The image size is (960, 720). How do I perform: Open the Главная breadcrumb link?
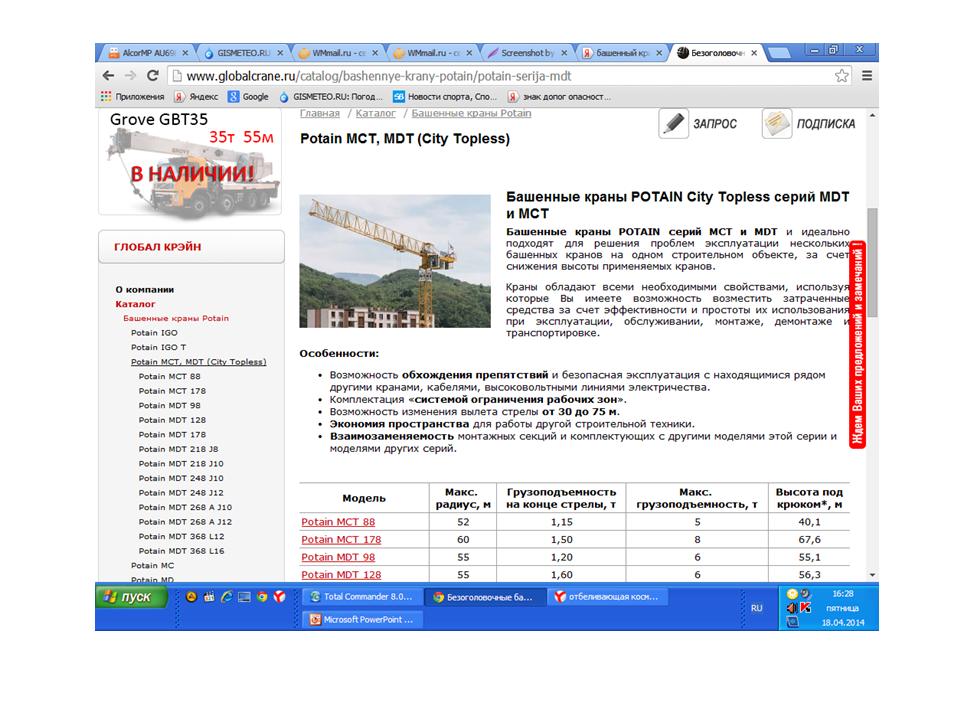320,113
